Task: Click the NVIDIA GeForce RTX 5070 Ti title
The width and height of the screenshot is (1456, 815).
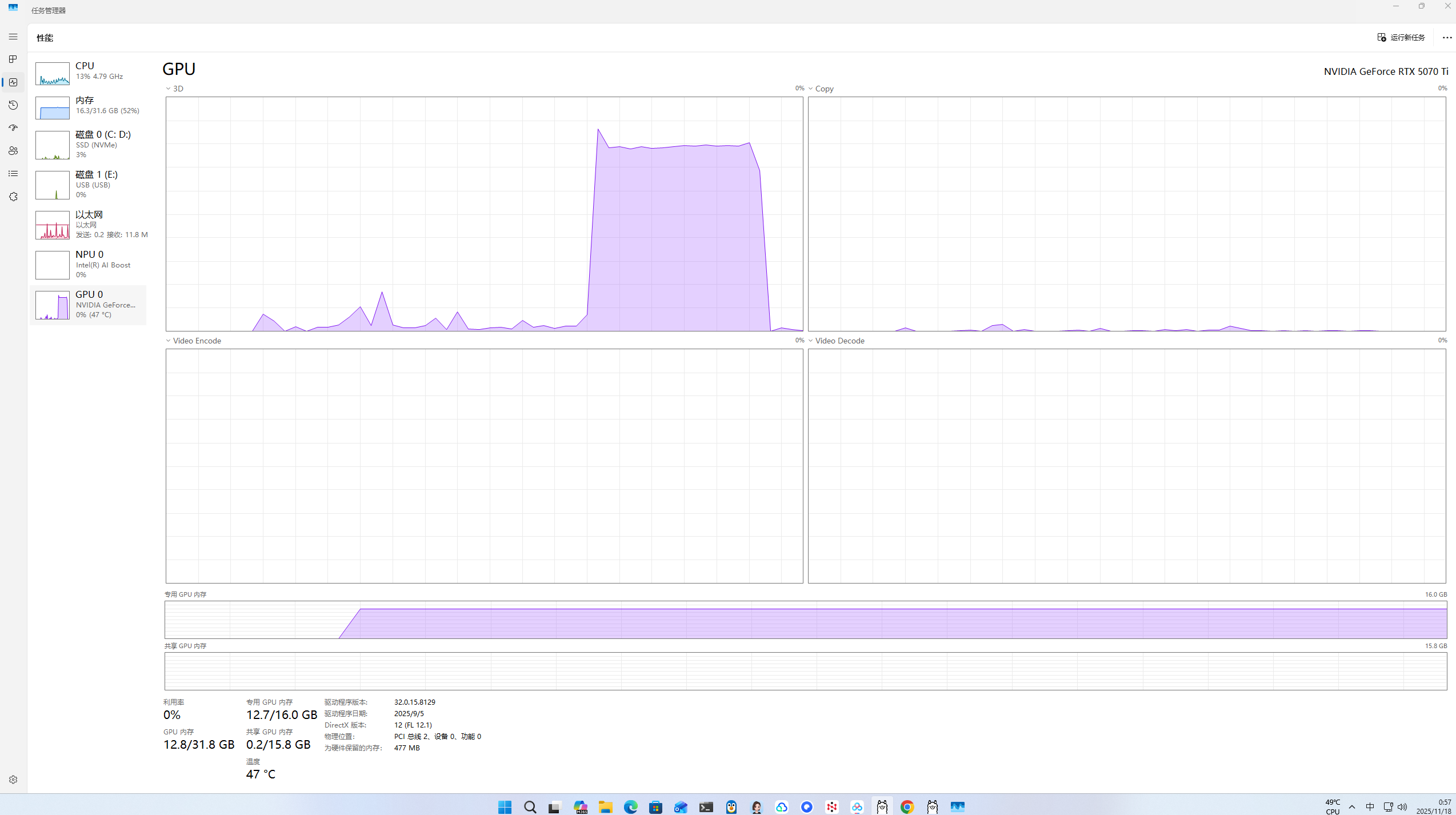Action: 1386,71
